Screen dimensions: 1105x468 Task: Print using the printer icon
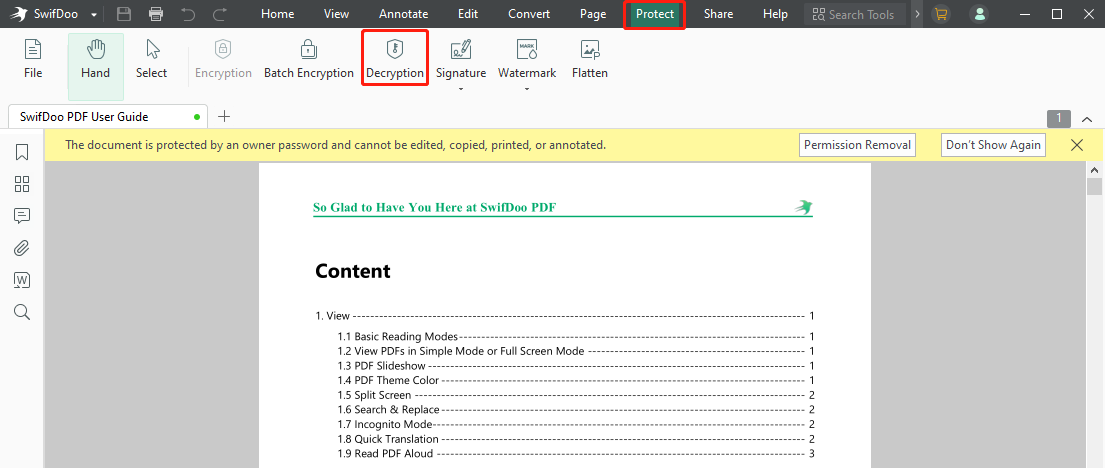(156, 14)
